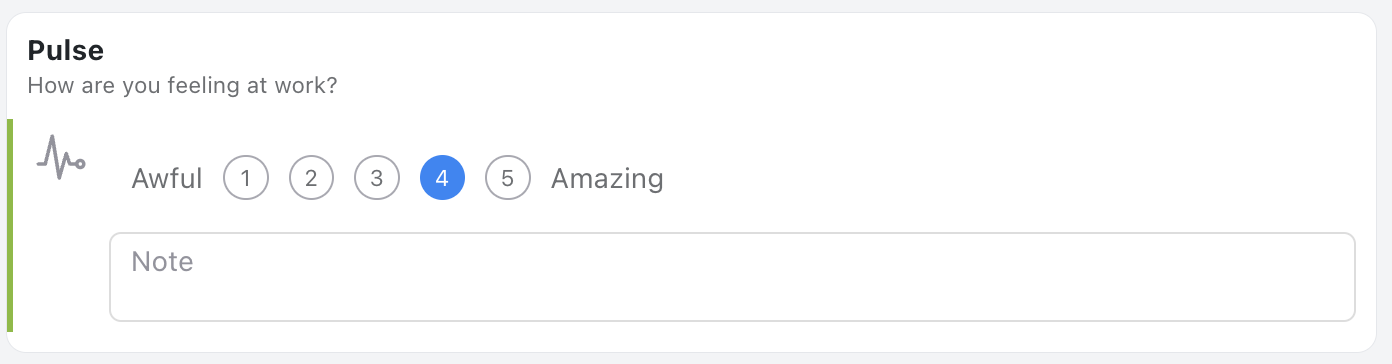The image size is (1392, 364).
Task: Click the heartbeat pulse icon
Action: [61, 158]
